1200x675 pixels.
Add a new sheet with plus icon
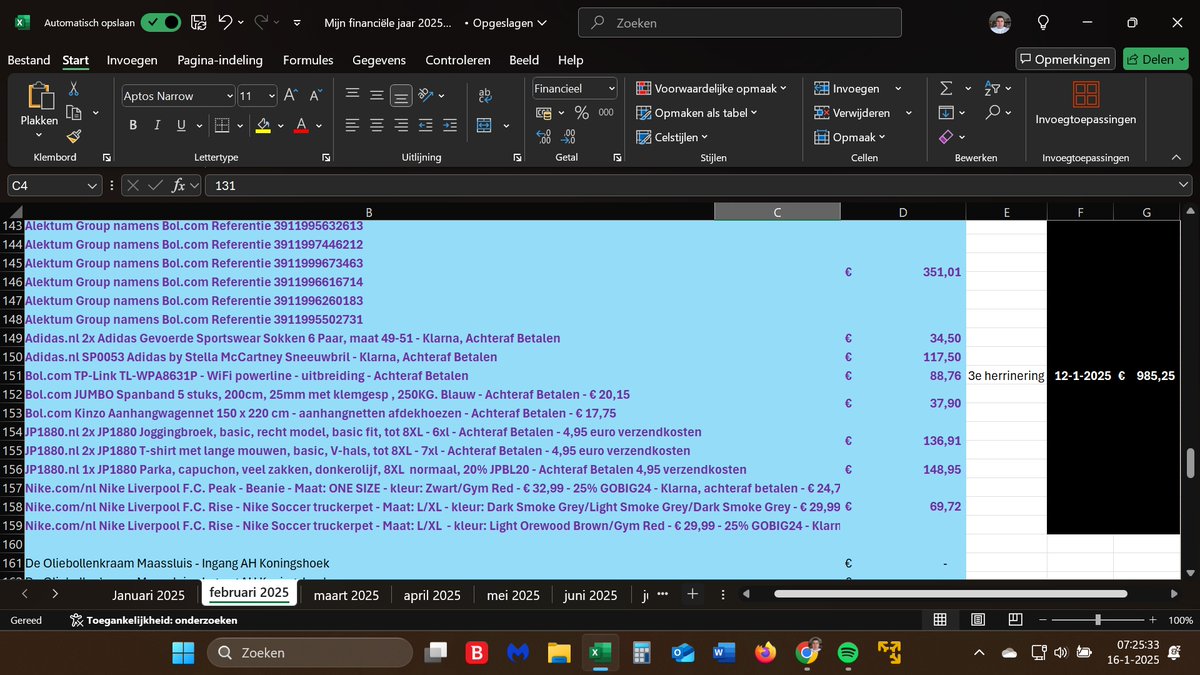692,594
